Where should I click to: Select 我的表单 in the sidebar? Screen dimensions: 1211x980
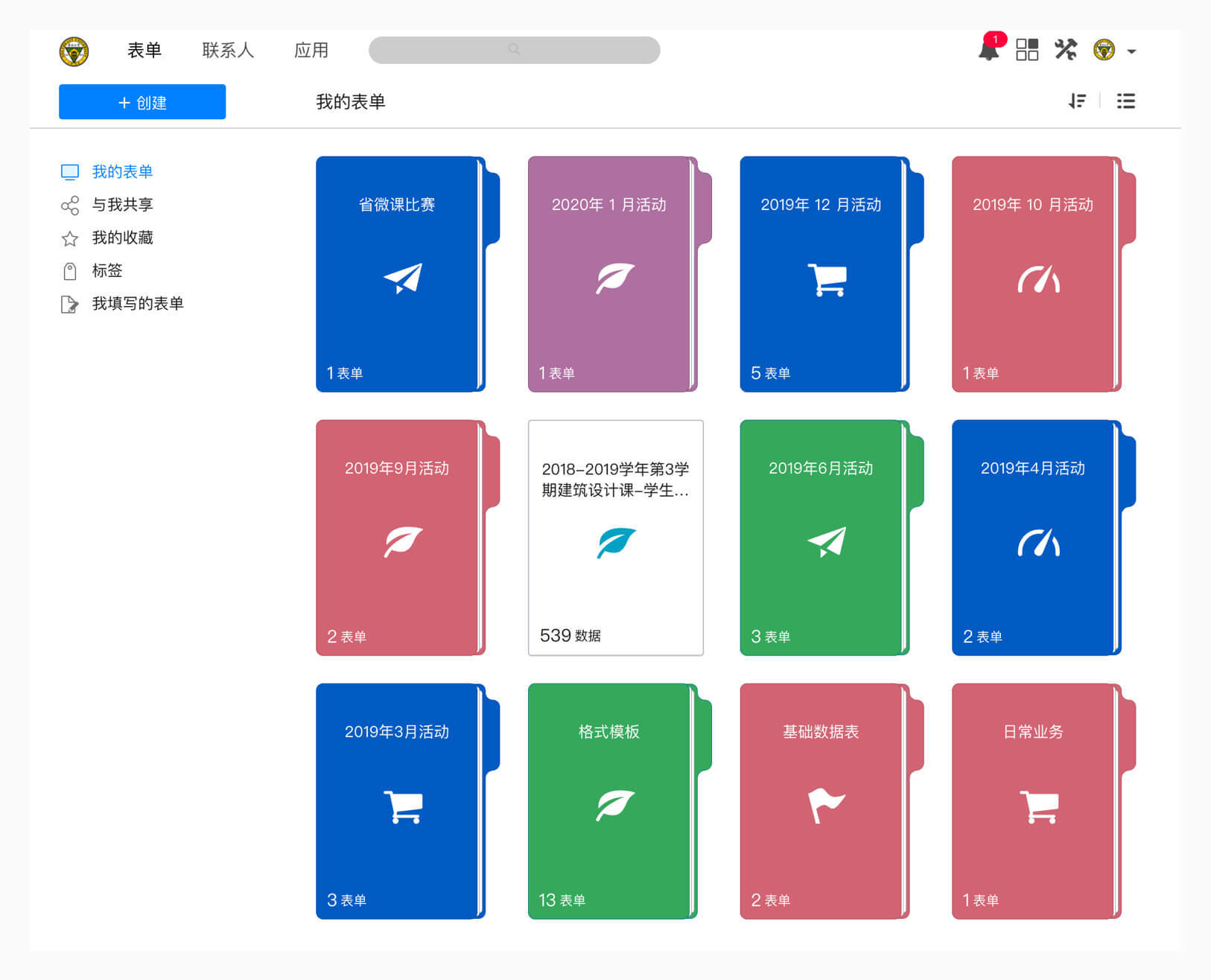(x=122, y=172)
